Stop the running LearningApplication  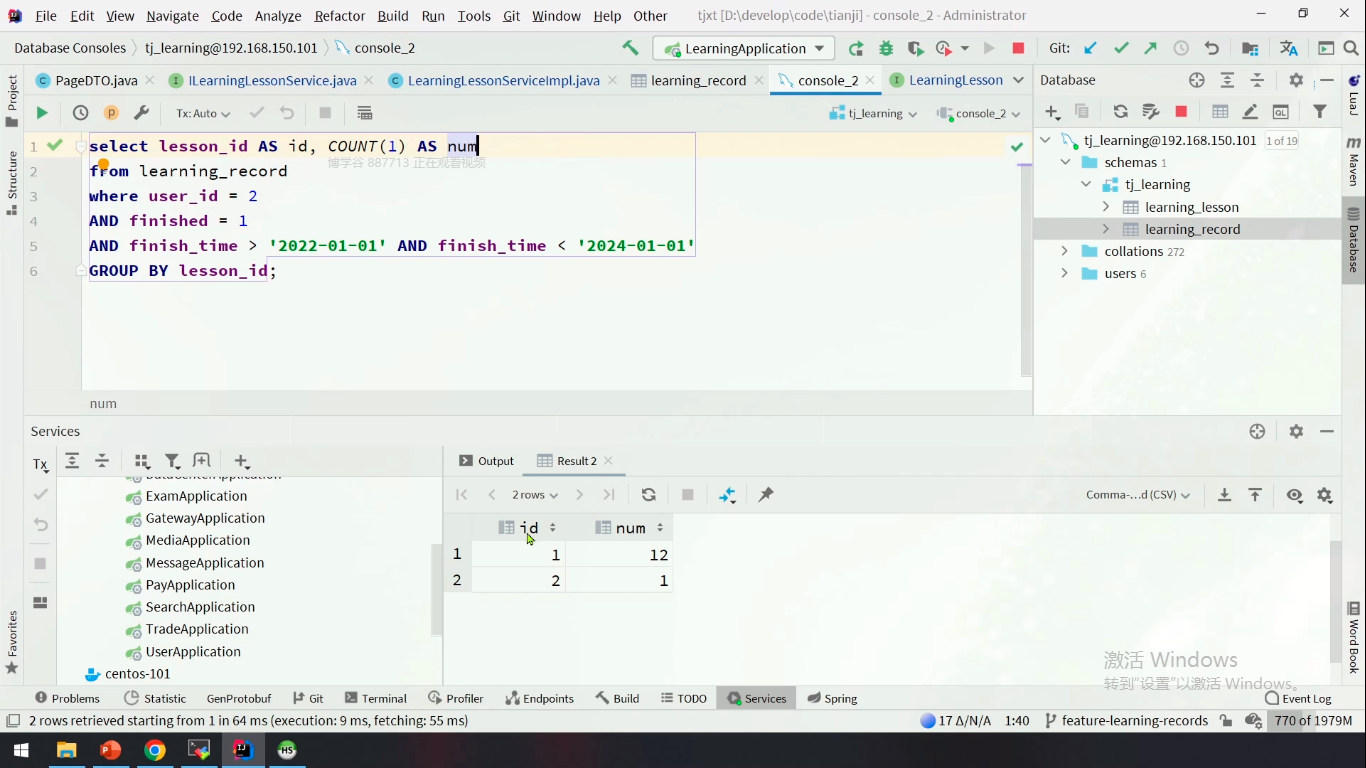(x=1018, y=48)
